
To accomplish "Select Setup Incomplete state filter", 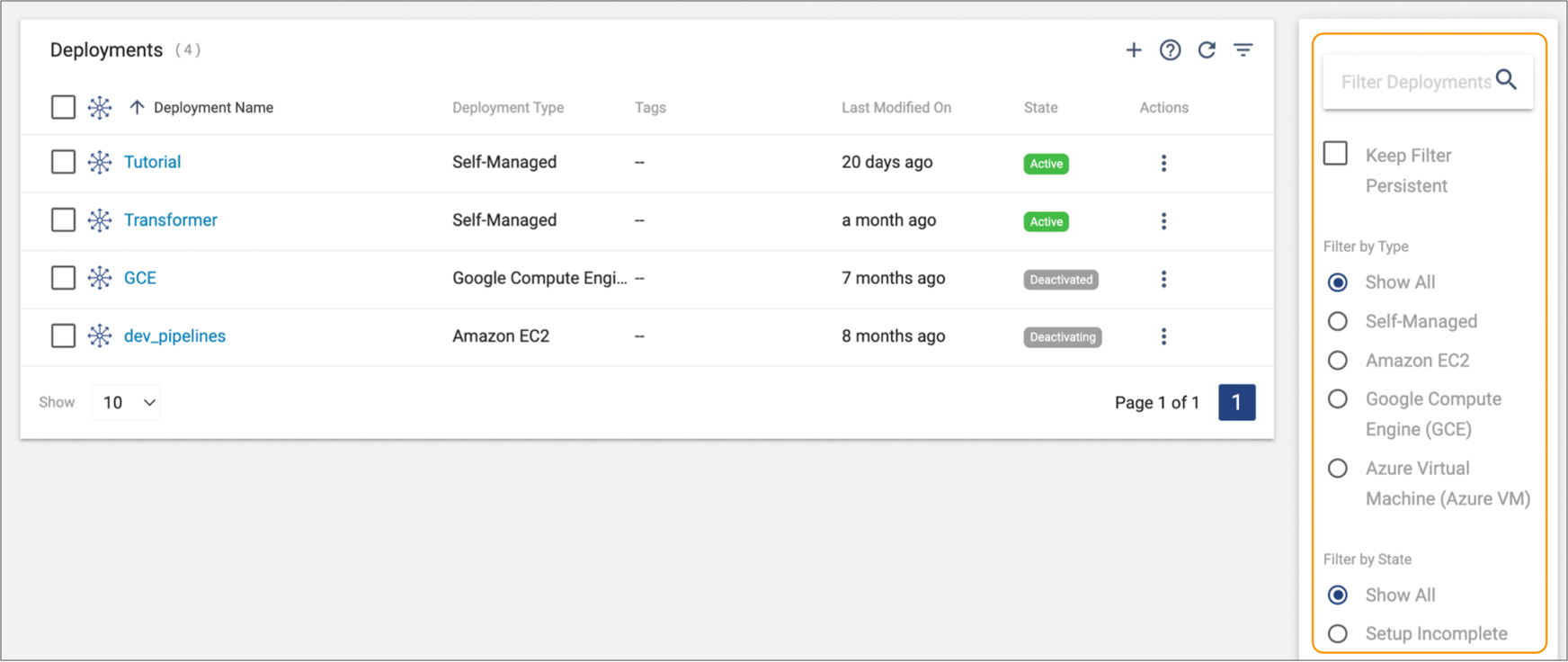I will (1338, 634).
